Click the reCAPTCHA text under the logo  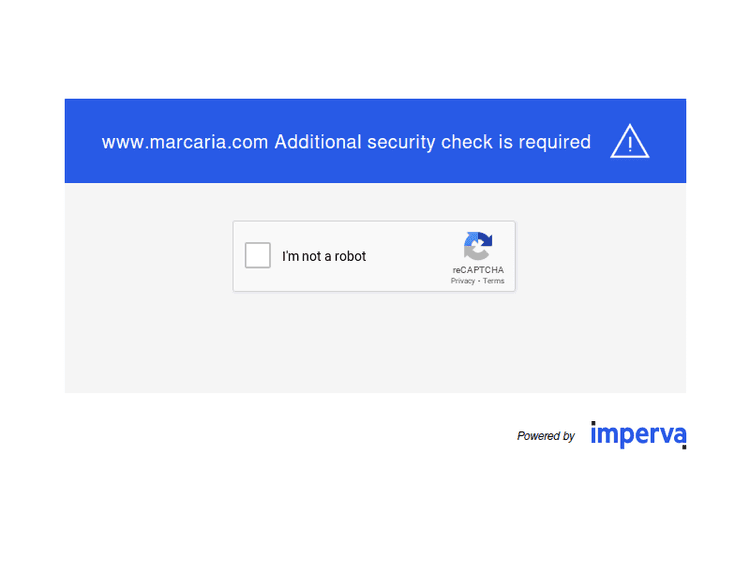(478, 270)
